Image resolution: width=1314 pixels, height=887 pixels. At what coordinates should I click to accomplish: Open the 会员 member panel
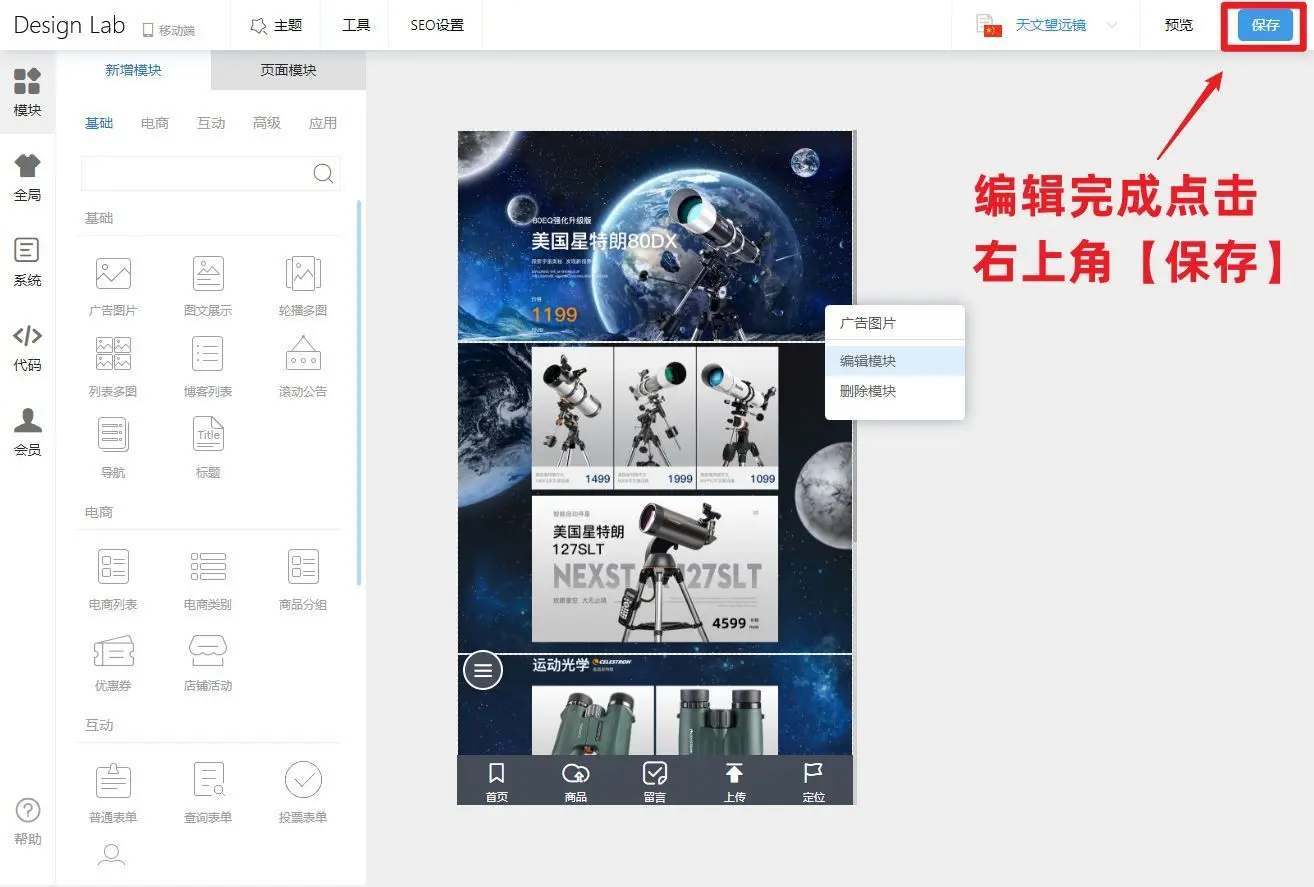(x=27, y=433)
